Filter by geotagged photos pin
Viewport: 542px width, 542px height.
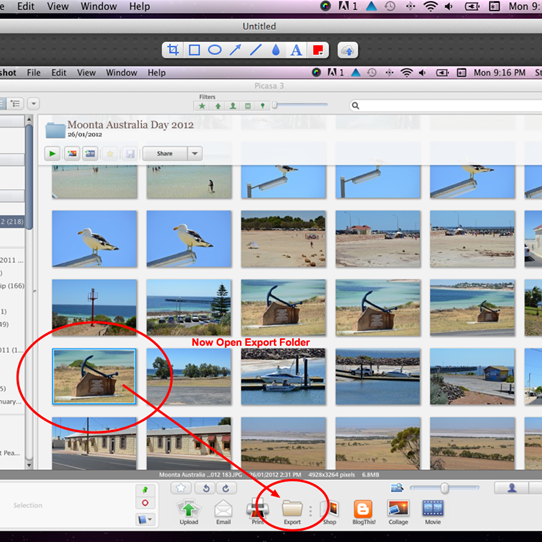262,106
